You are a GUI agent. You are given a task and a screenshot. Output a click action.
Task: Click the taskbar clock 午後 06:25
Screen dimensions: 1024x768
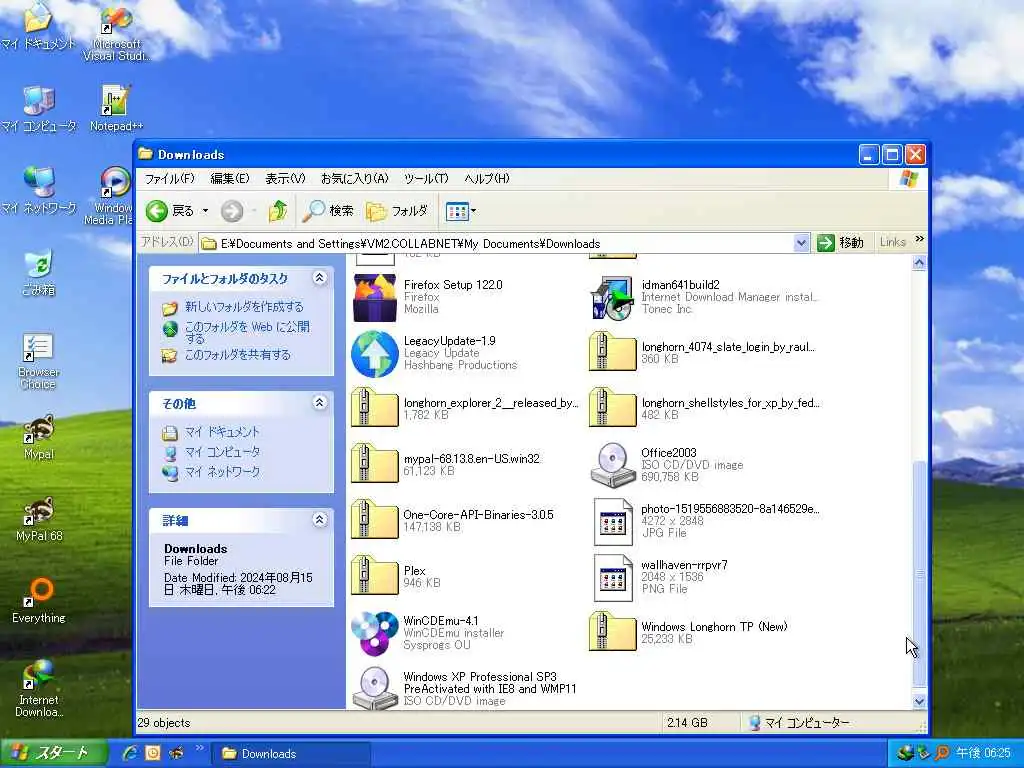pos(984,753)
